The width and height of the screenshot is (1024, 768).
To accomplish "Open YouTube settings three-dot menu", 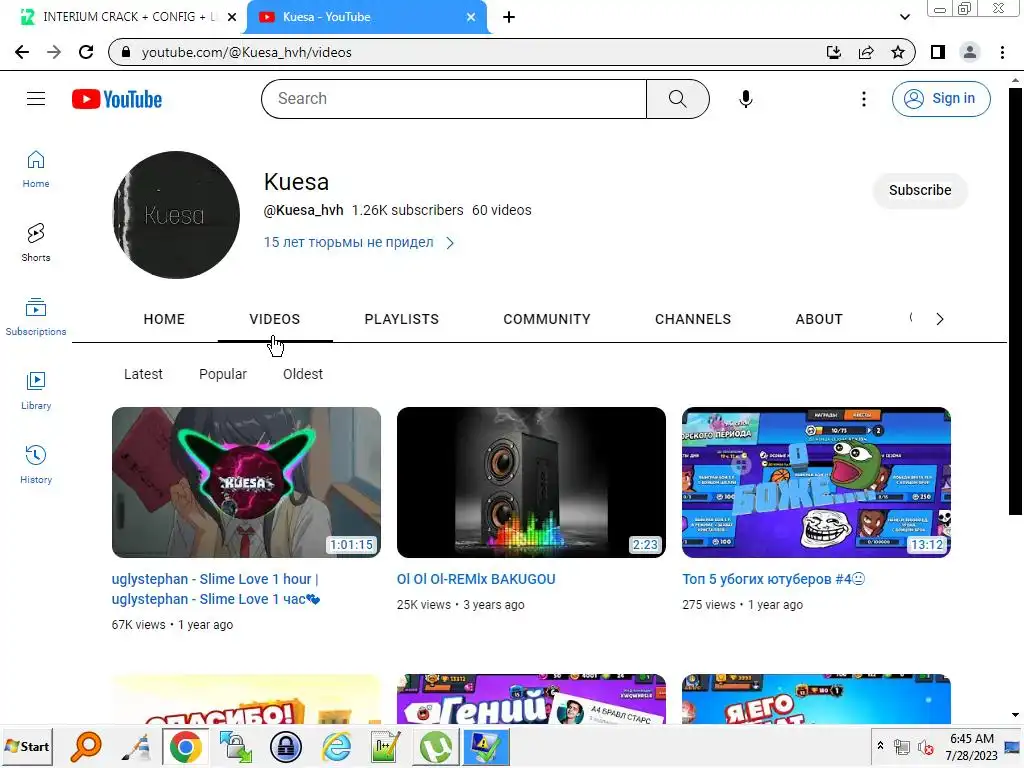I will coord(863,99).
